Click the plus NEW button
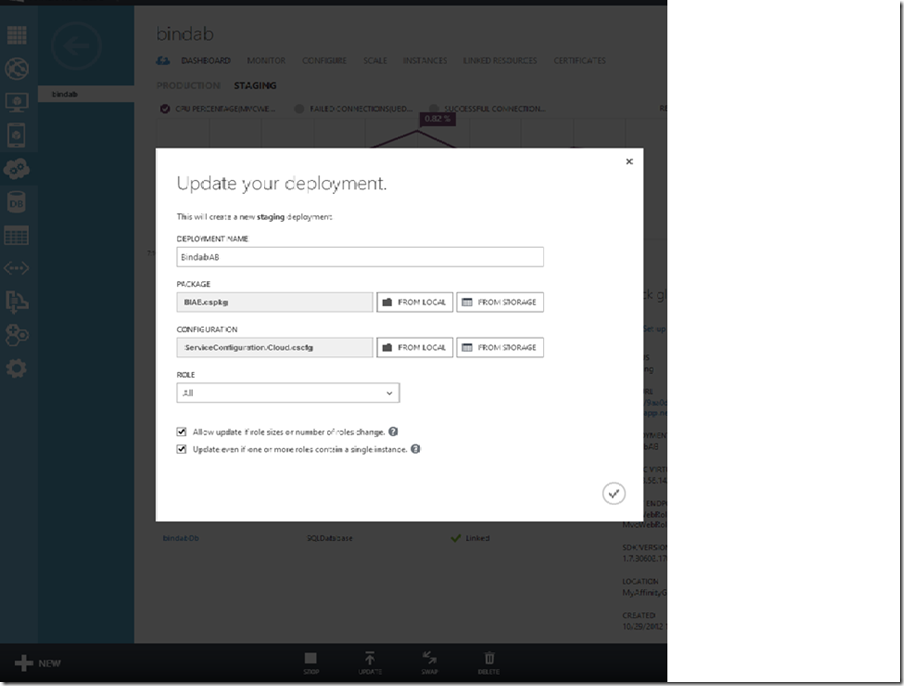Viewport: 904px width, 686px height. tap(37, 663)
